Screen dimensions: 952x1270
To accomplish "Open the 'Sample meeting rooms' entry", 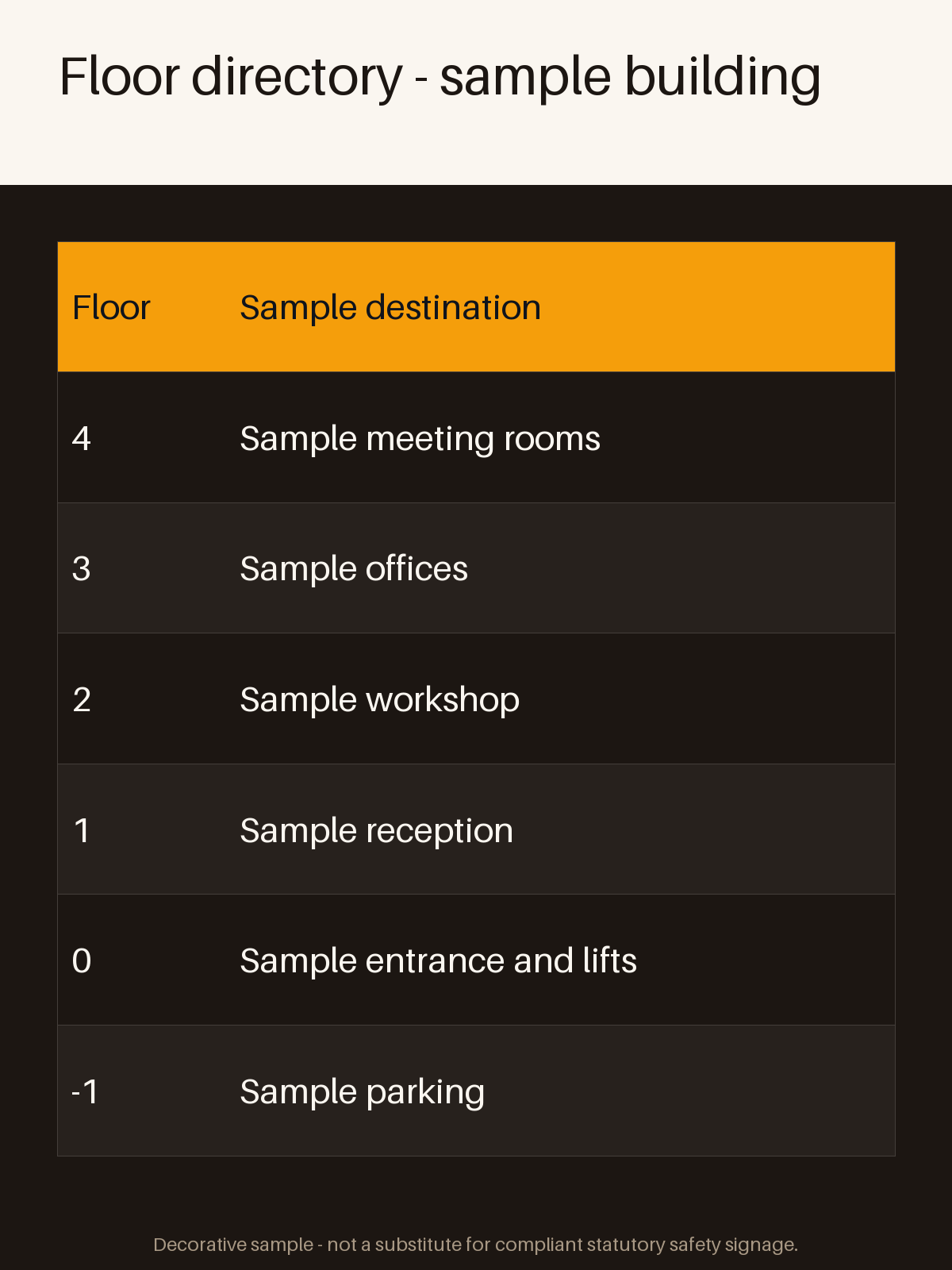I will (420, 438).
